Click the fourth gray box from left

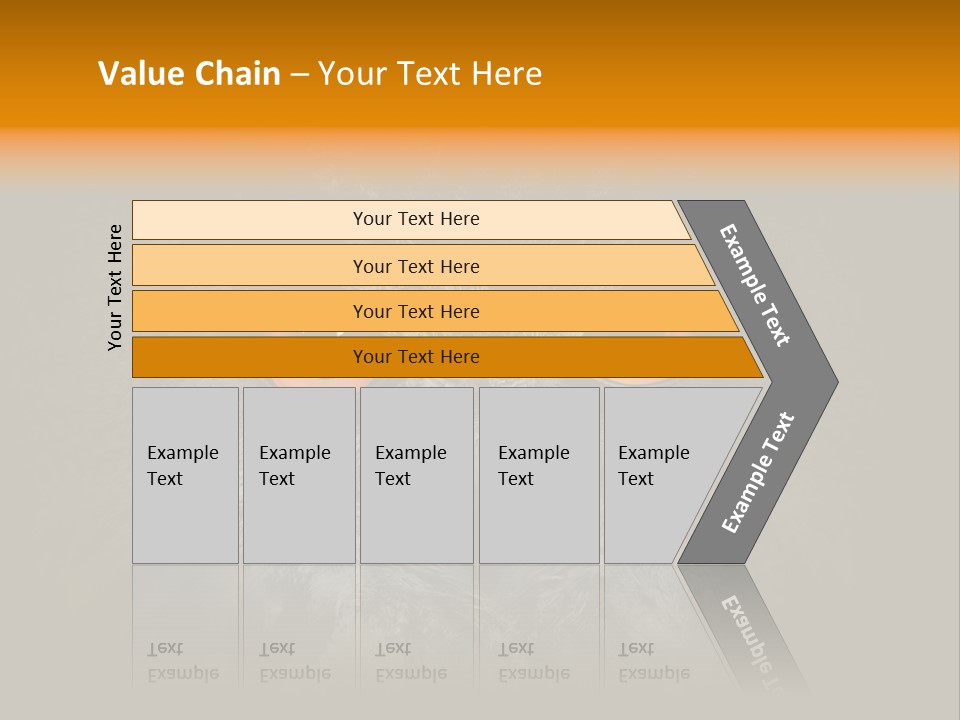[539, 475]
